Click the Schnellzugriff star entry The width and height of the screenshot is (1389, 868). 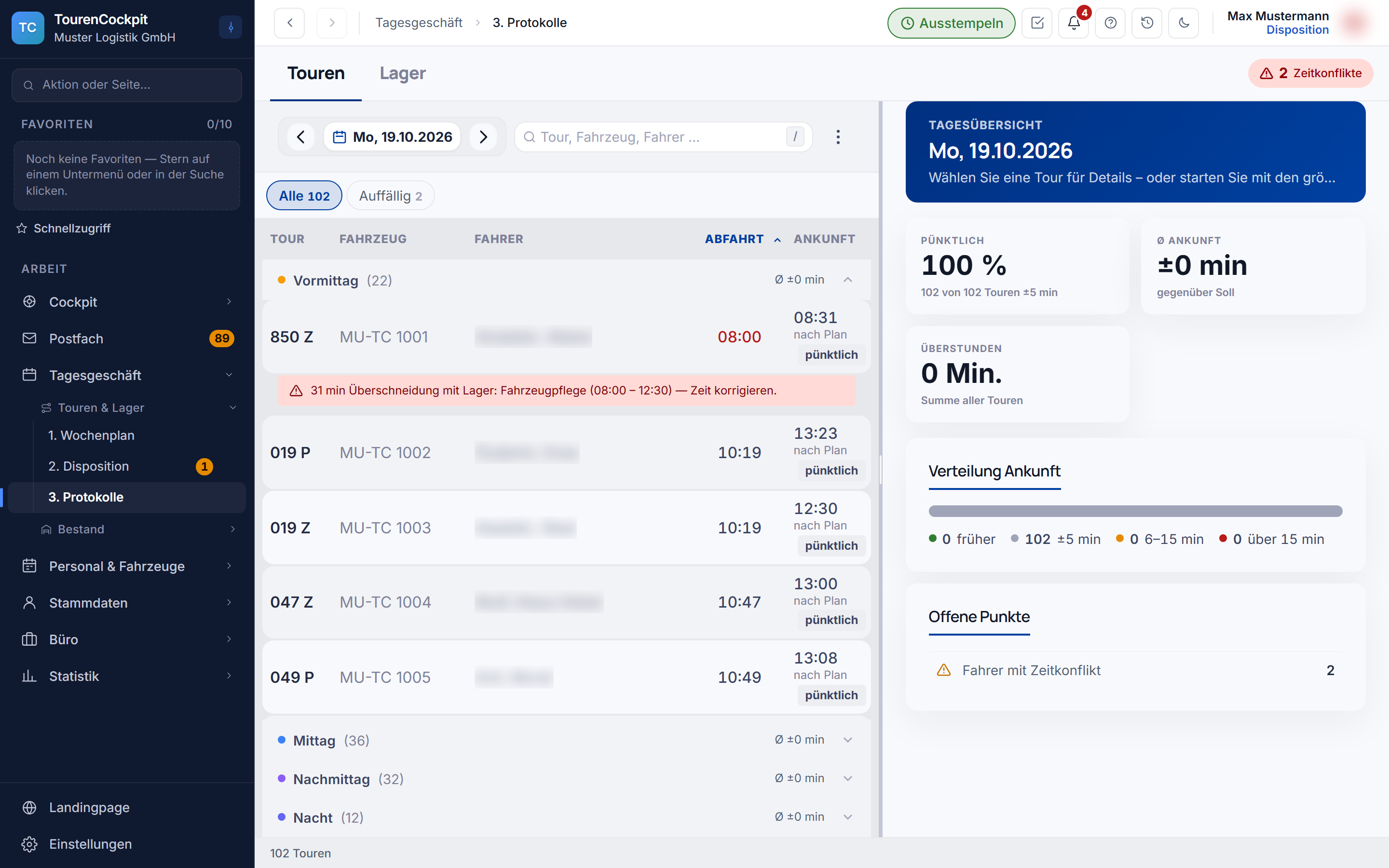pyautogui.click(x=64, y=228)
